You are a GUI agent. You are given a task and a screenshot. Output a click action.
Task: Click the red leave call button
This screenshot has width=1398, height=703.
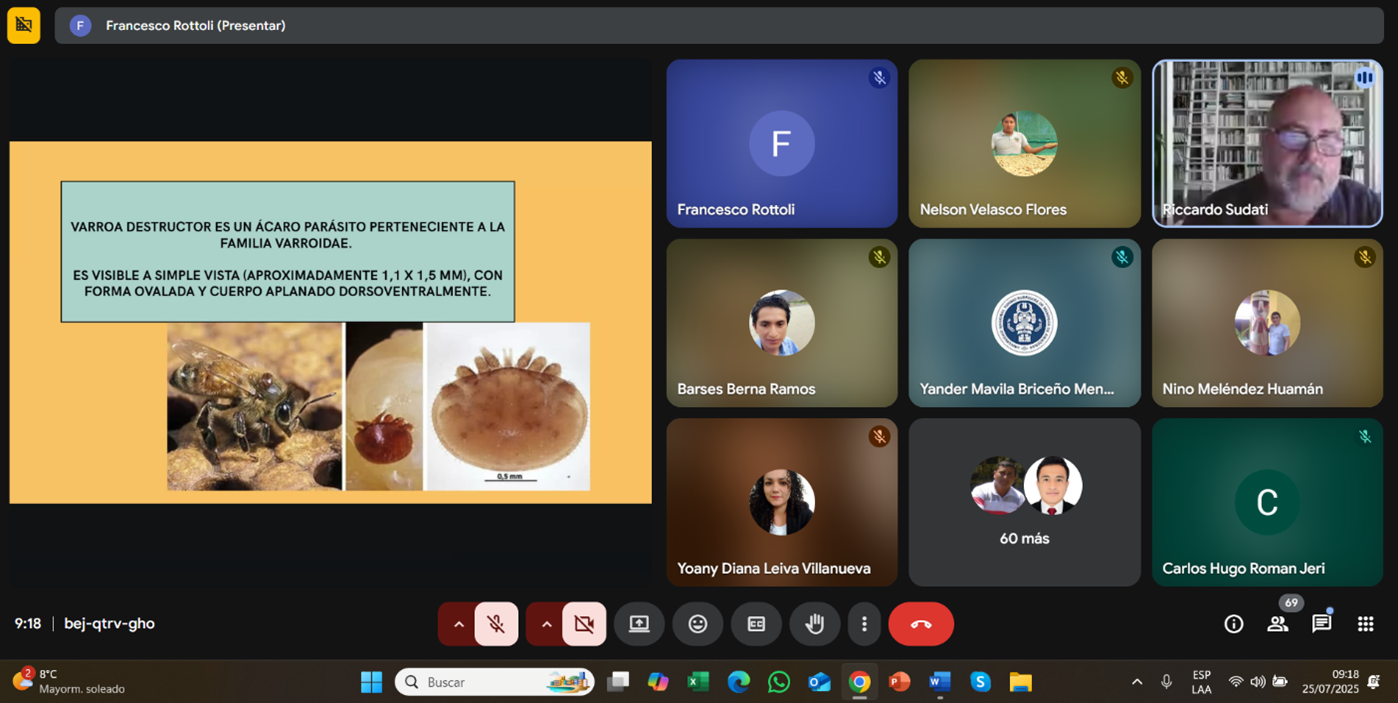coord(921,624)
